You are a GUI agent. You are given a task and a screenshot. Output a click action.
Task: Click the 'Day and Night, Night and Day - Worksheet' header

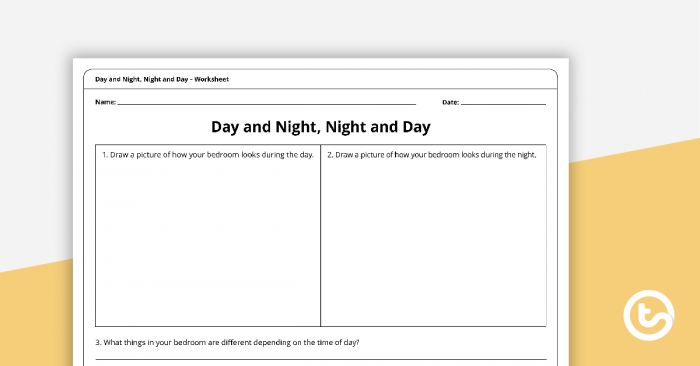[x=162, y=79]
